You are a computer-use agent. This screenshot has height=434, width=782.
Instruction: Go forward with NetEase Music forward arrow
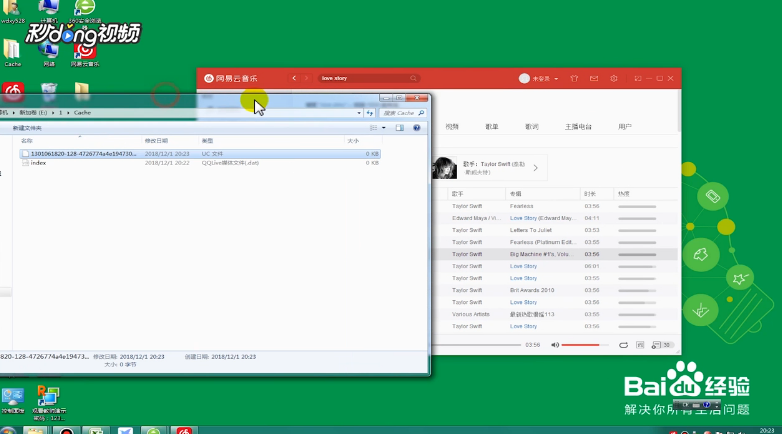[x=306, y=78]
